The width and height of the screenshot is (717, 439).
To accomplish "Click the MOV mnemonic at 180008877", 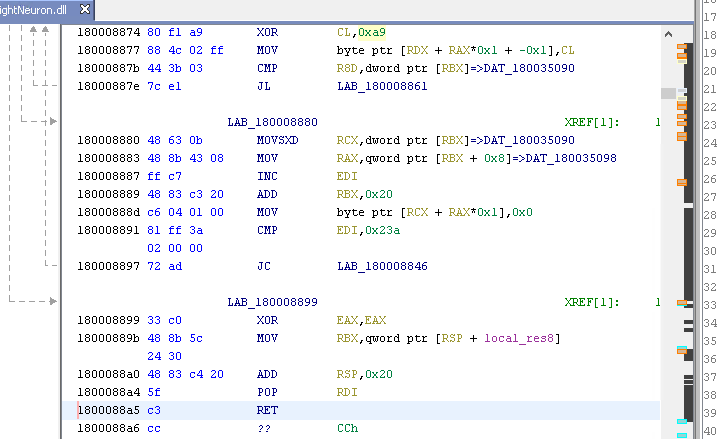I will coord(267,50).
